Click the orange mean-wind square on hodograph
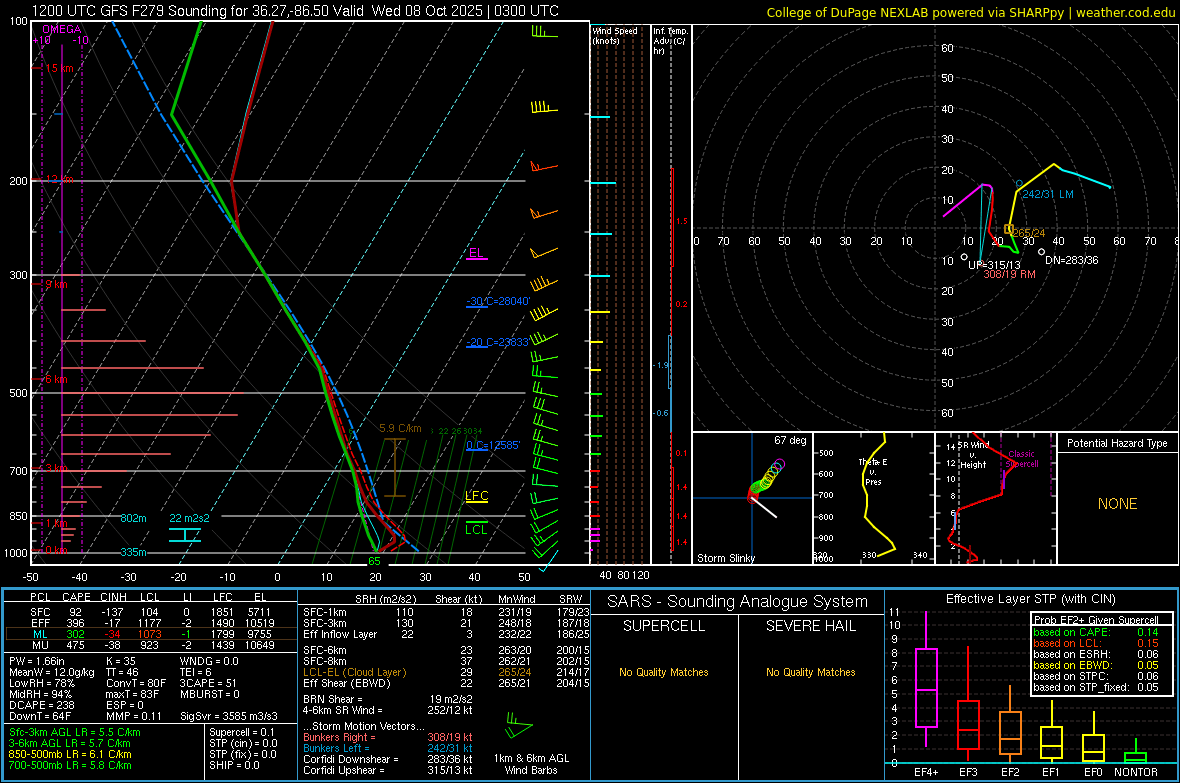 click(x=1008, y=228)
